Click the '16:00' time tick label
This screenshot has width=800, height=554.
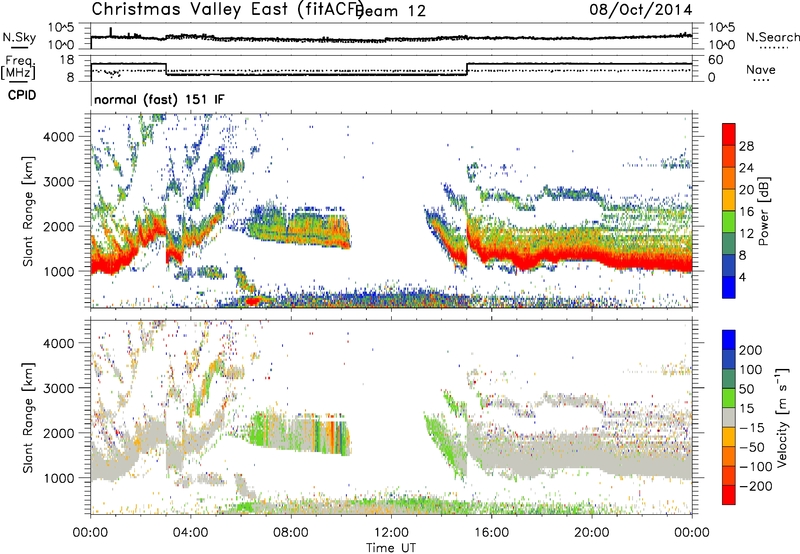pyautogui.click(x=491, y=533)
